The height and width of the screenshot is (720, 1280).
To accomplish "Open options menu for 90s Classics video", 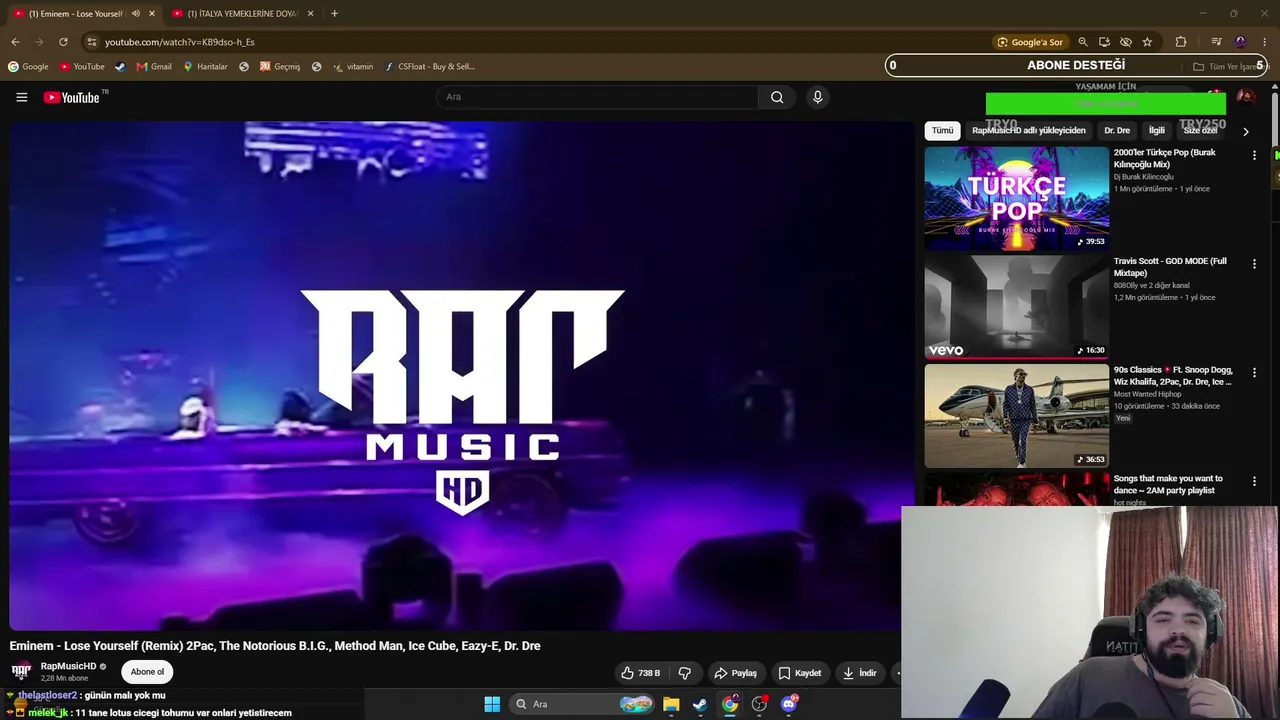I will [1254, 372].
